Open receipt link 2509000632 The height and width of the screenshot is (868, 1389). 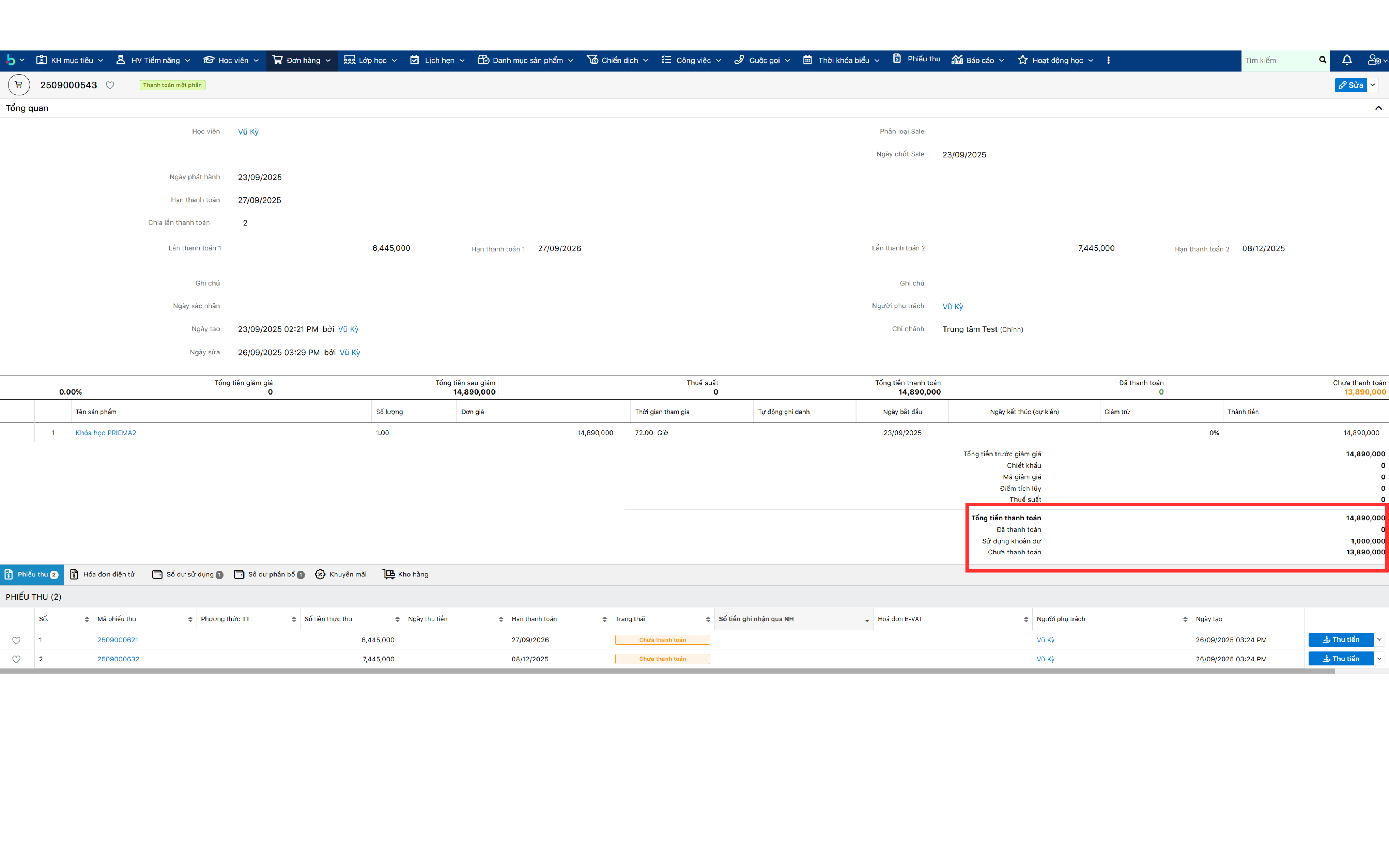tap(118, 659)
